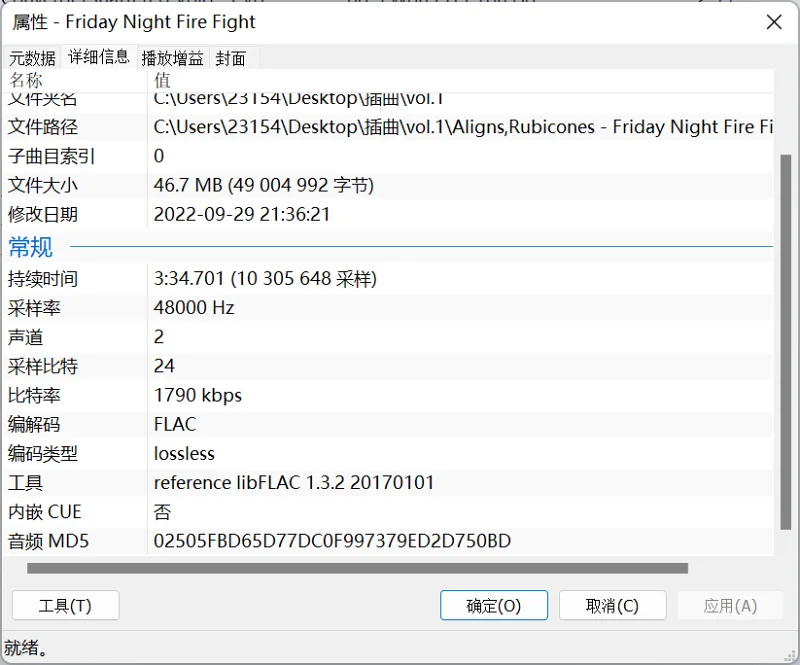This screenshot has width=800, height=665.
Task: Select the 内嵌 CUE value 否
Action: (162, 512)
